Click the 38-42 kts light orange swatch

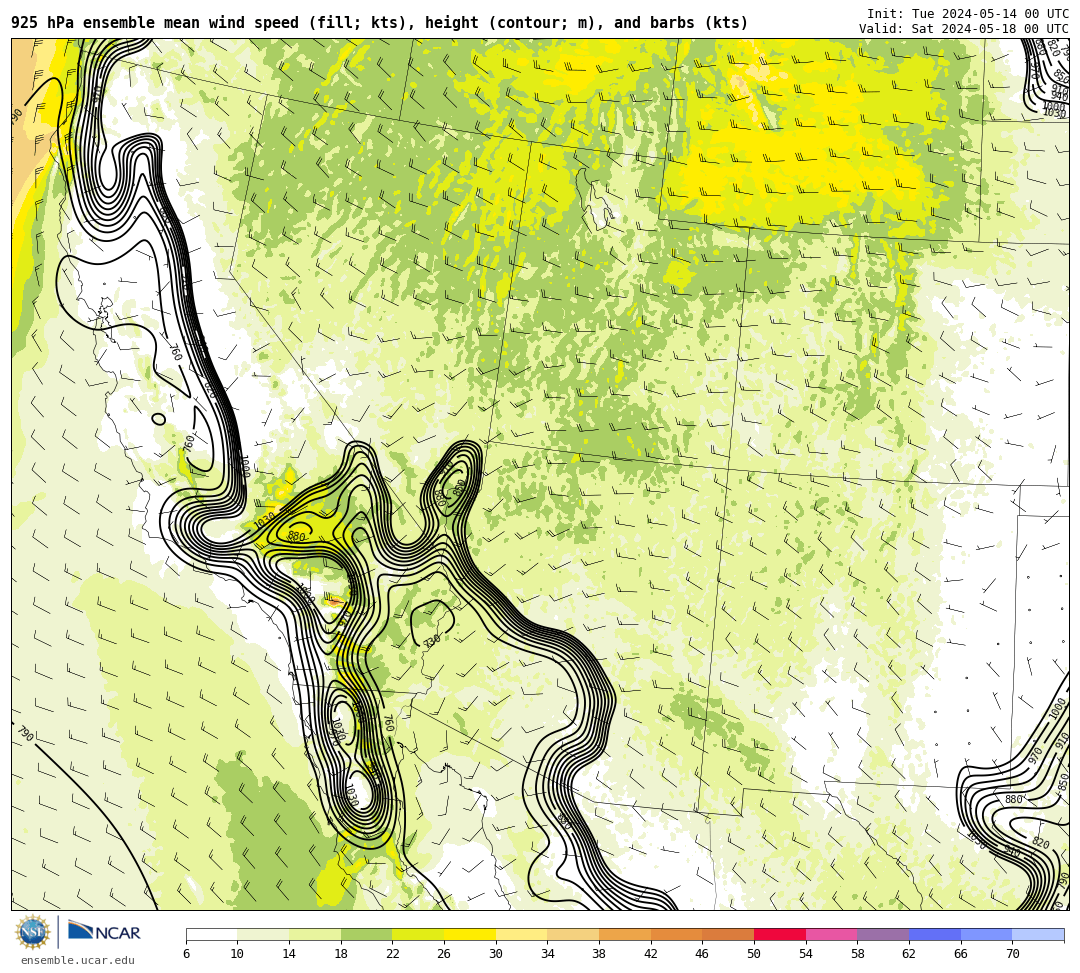(x=625, y=934)
